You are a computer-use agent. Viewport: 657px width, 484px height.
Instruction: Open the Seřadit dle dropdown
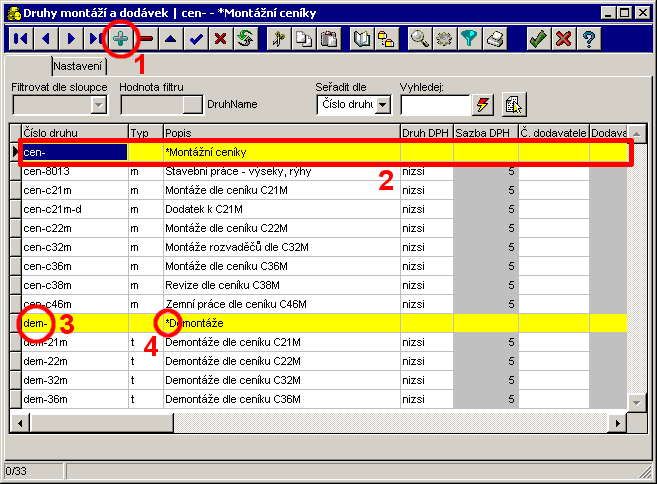tap(382, 104)
